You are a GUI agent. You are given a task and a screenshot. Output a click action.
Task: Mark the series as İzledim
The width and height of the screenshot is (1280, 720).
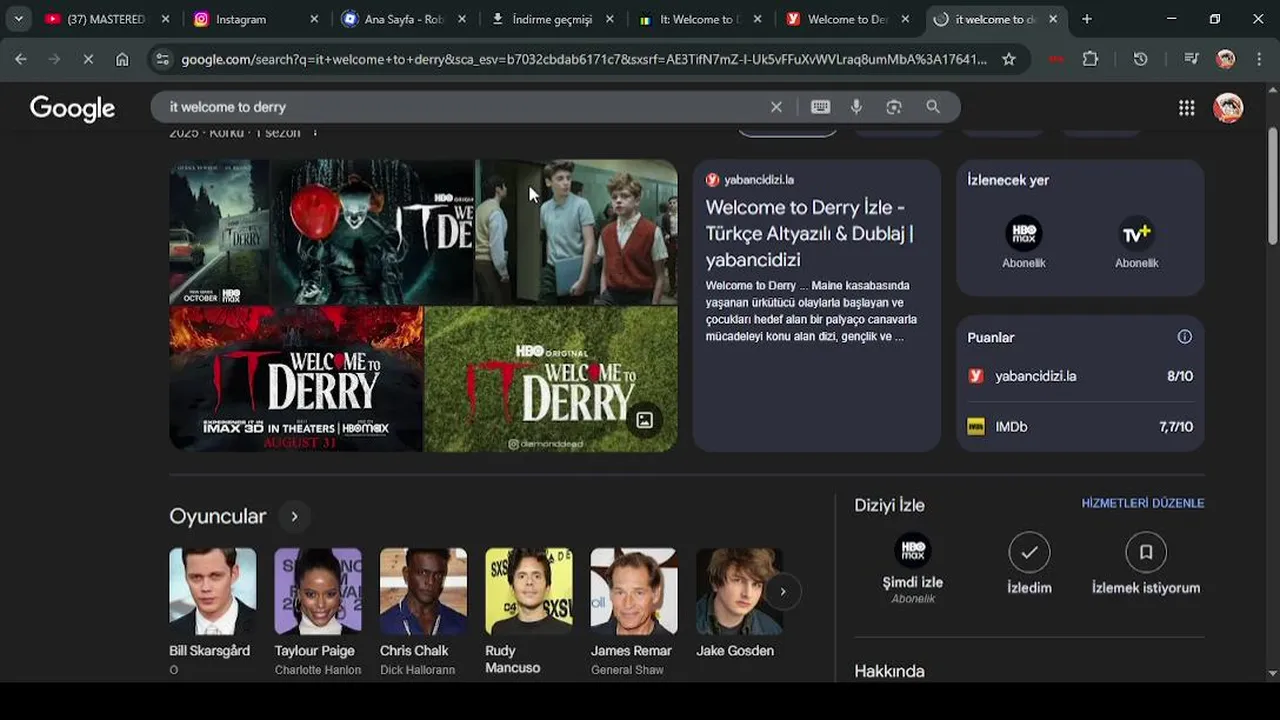[x=1029, y=565]
